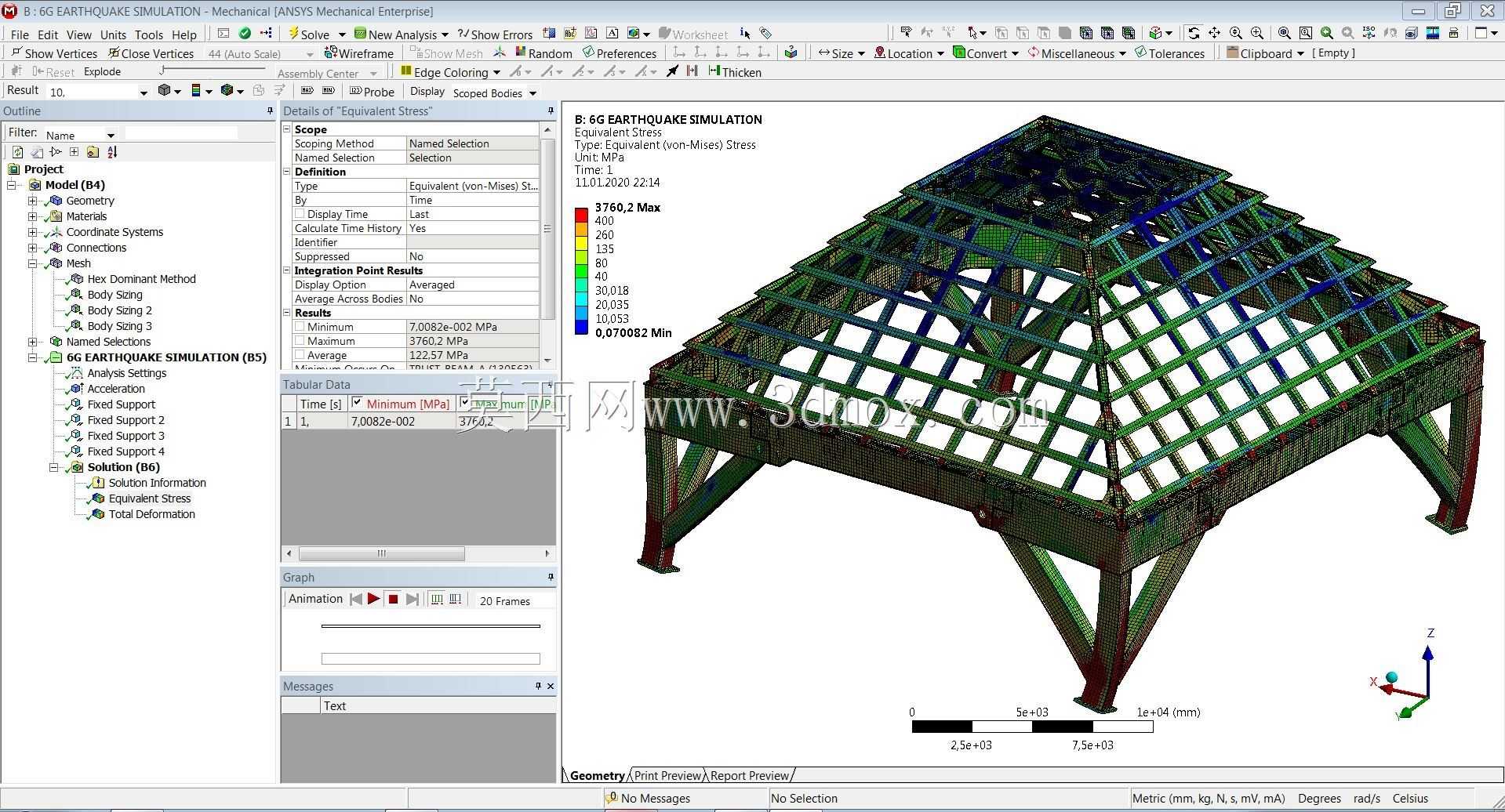
Task: Click the Random colors icon
Action: [x=521, y=53]
